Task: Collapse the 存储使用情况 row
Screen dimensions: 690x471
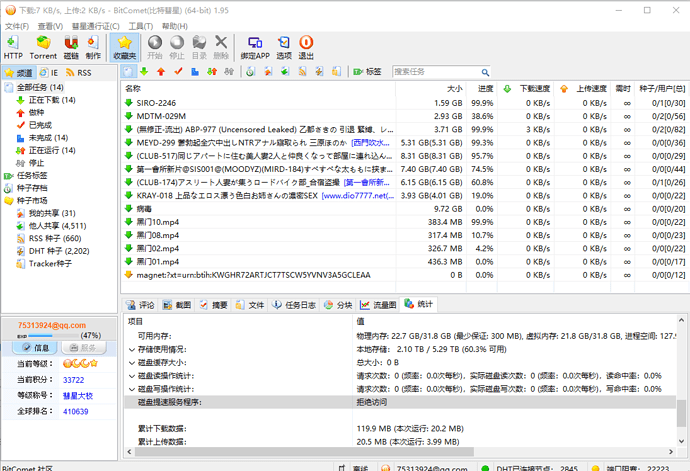Action: [x=132, y=350]
